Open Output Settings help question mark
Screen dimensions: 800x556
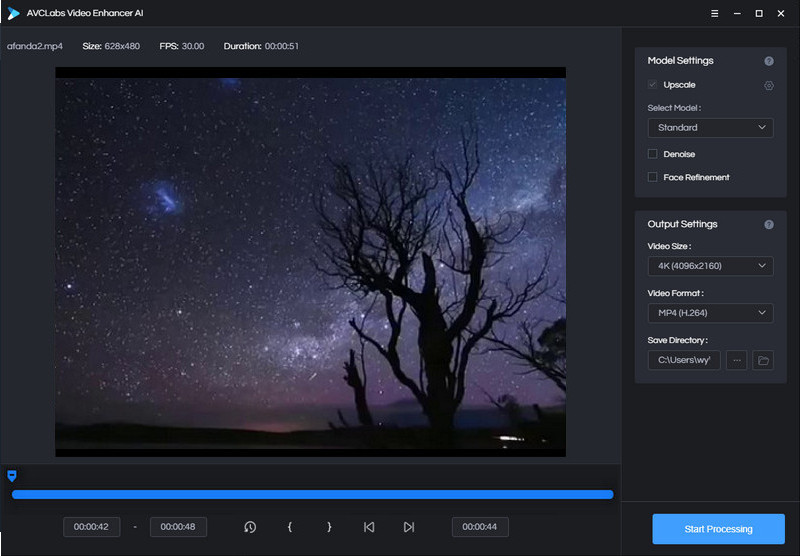(x=769, y=225)
